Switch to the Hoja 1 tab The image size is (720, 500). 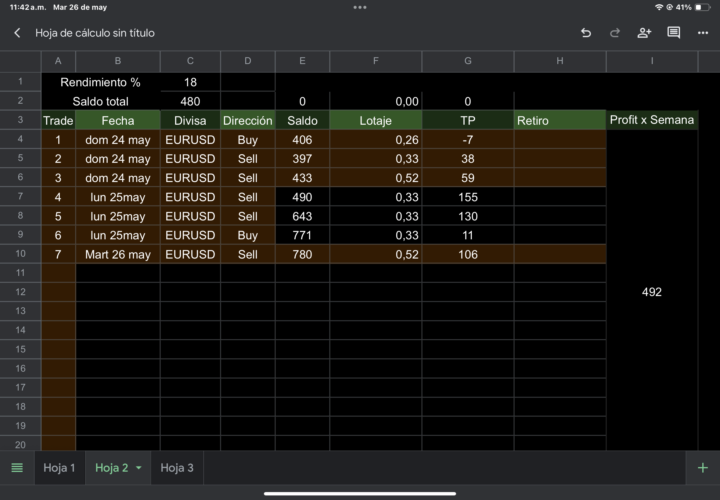pyautogui.click(x=59, y=468)
